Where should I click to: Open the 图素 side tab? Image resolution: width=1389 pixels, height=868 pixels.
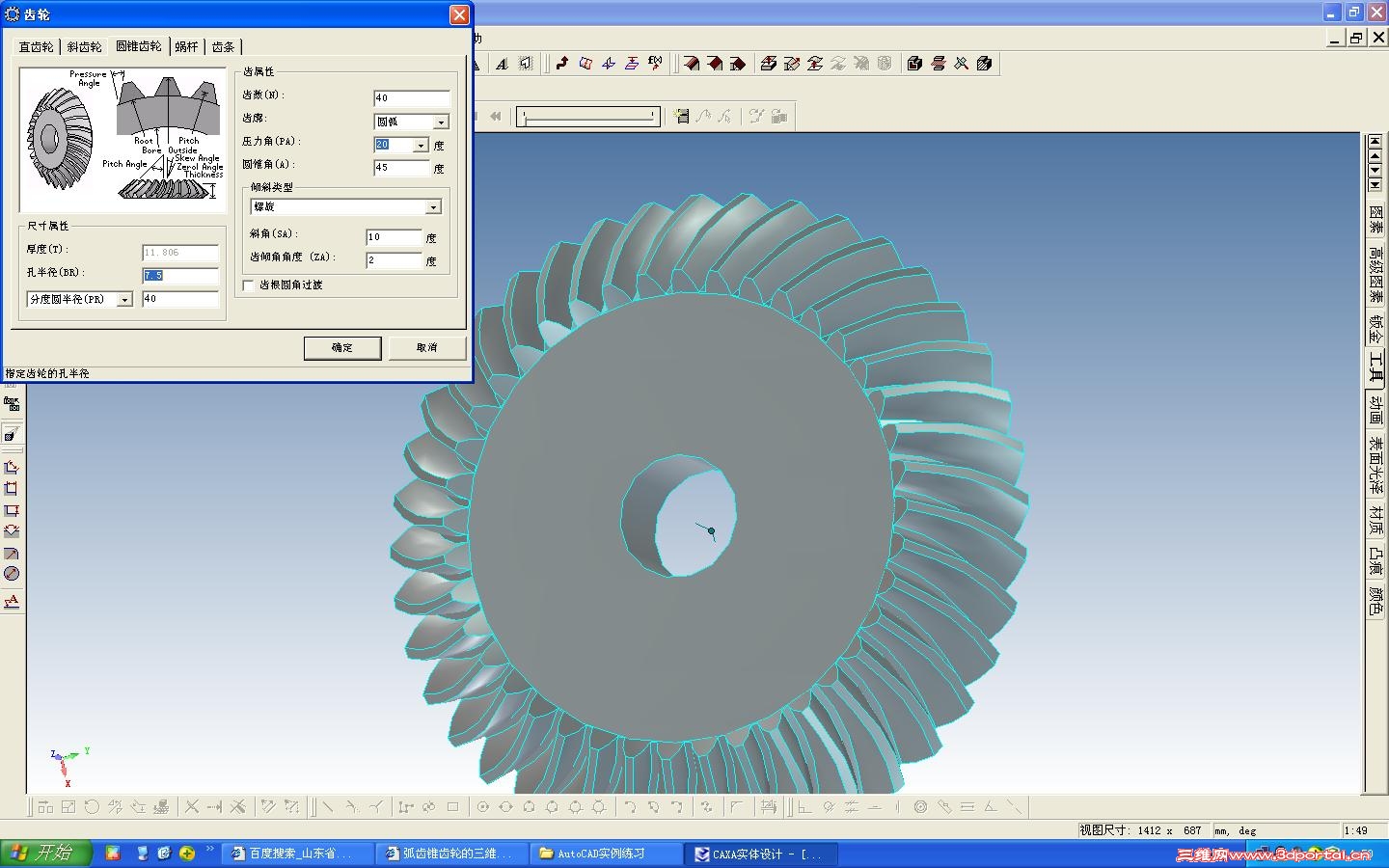click(x=1375, y=219)
